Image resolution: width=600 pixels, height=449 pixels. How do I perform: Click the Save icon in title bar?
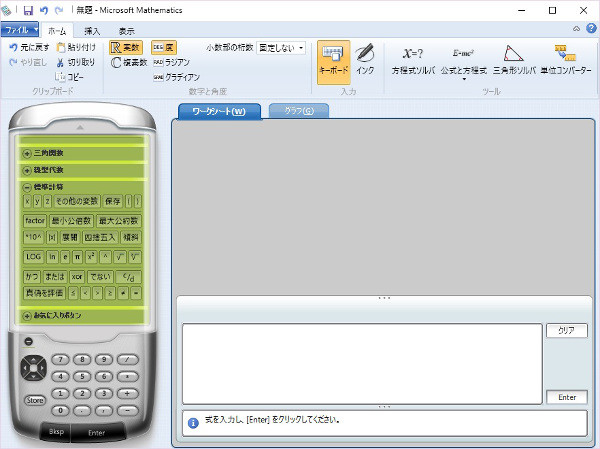coord(28,10)
